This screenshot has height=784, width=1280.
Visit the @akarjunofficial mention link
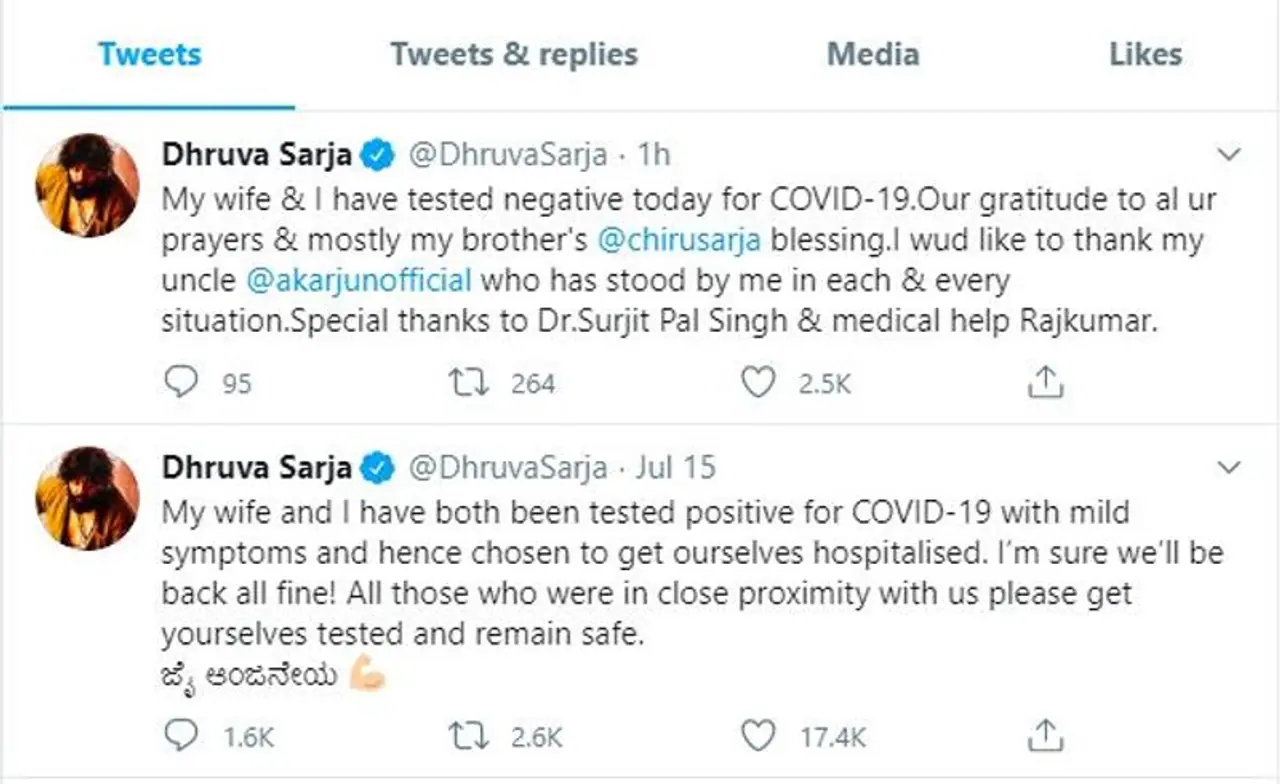coord(358,281)
